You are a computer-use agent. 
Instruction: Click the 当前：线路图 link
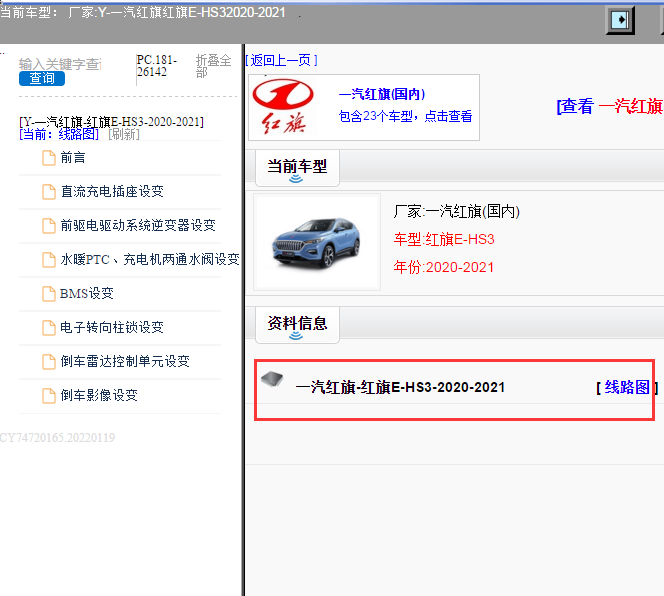click(59, 135)
